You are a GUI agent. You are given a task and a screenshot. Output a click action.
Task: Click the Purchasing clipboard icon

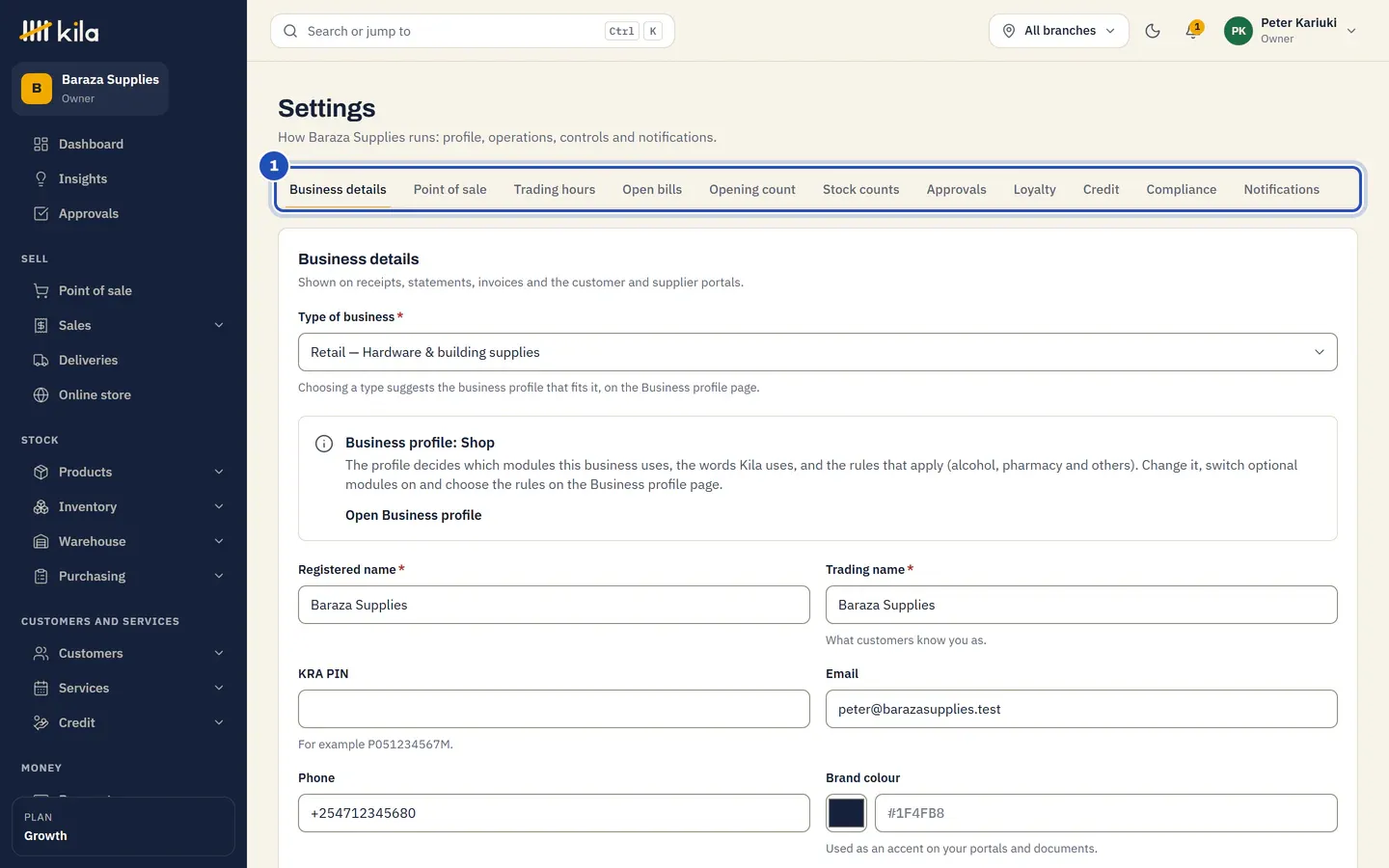41,576
